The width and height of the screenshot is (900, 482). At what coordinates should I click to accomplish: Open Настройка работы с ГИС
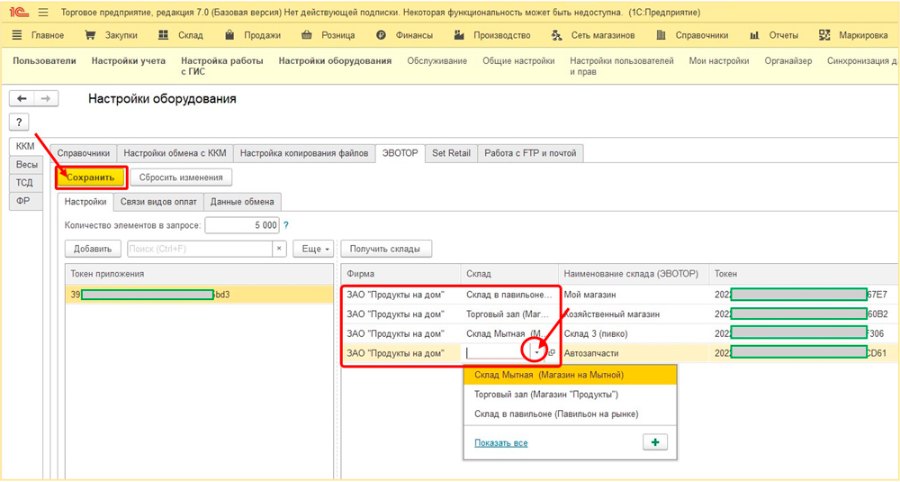[x=222, y=66]
